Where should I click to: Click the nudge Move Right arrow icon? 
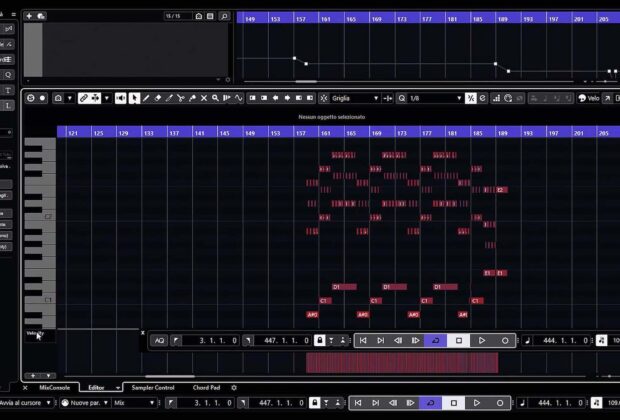click(287, 98)
